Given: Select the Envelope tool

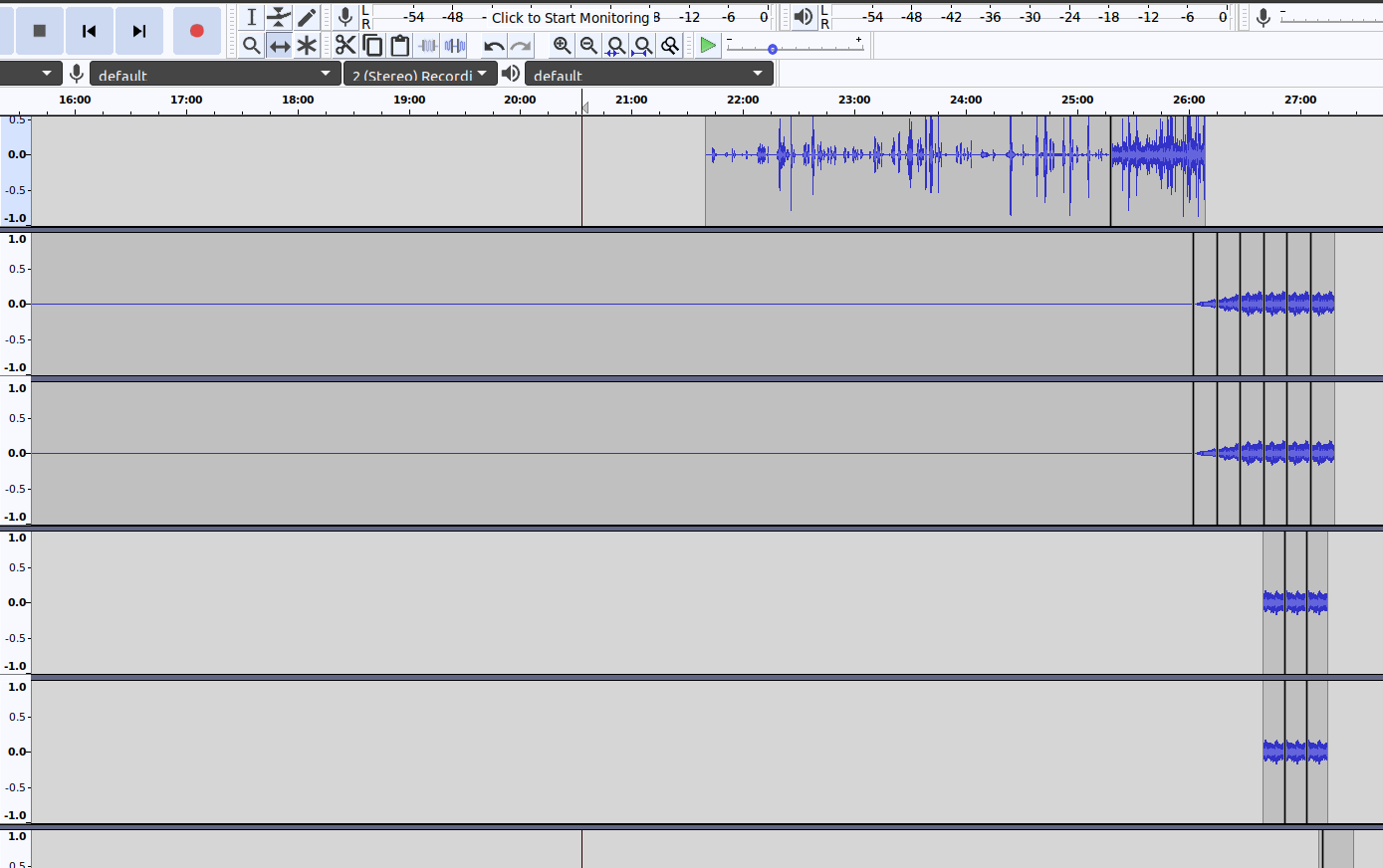Looking at the screenshot, I should [x=279, y=17].
